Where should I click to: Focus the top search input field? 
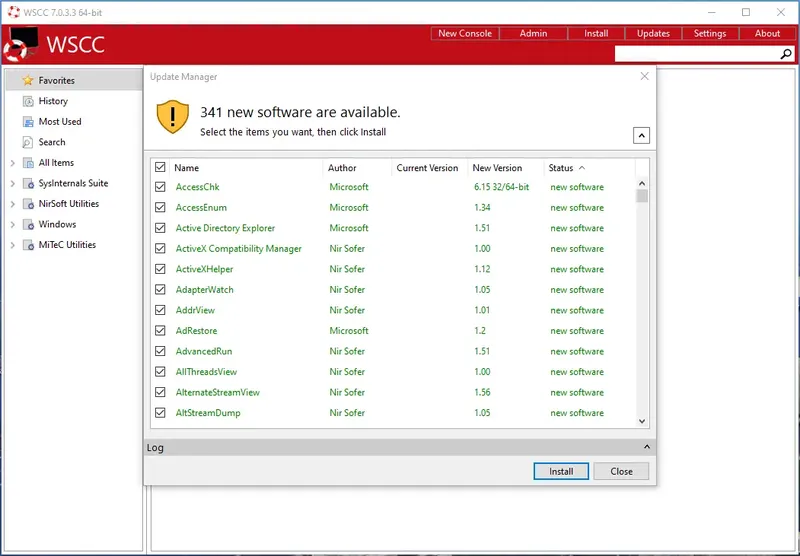pyautogui.click(x=697, y=54)
